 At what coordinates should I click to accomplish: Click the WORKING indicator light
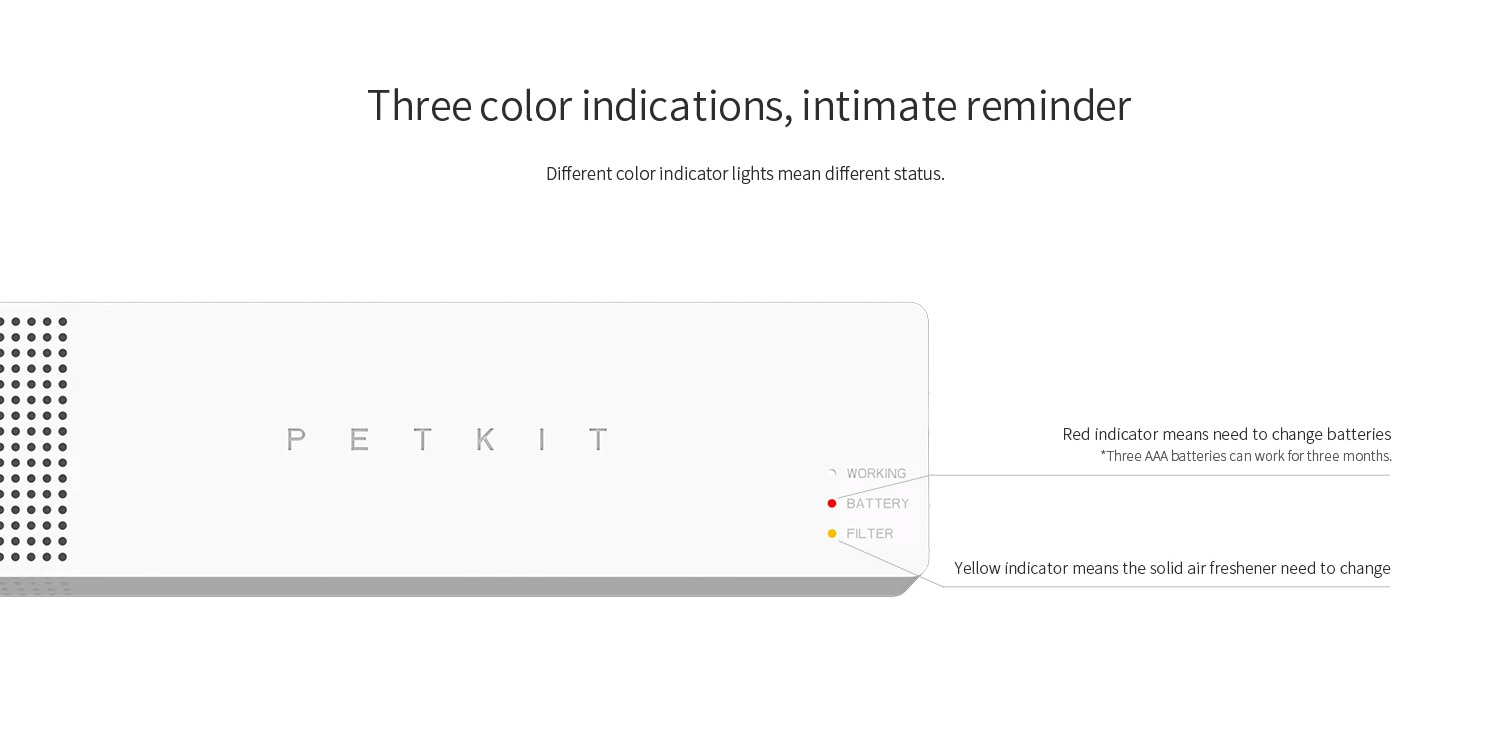[832, 473]
